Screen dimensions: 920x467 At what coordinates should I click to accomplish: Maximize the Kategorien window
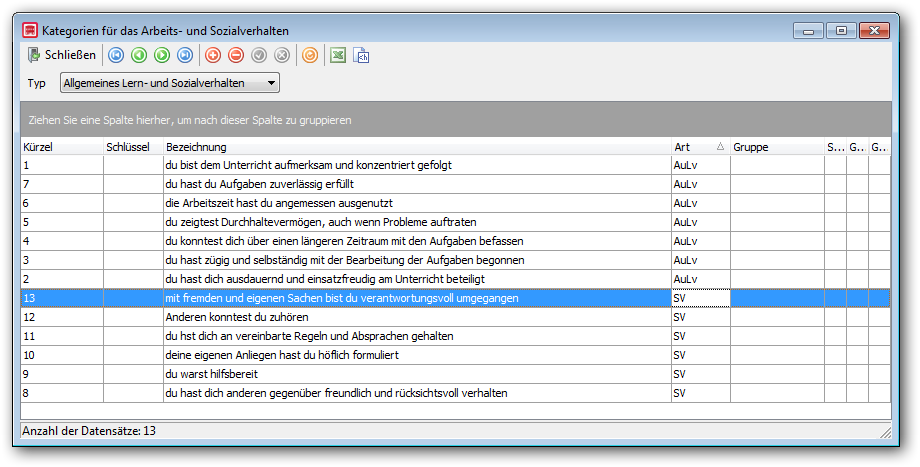pyautogui.click(x=841, y=31)
